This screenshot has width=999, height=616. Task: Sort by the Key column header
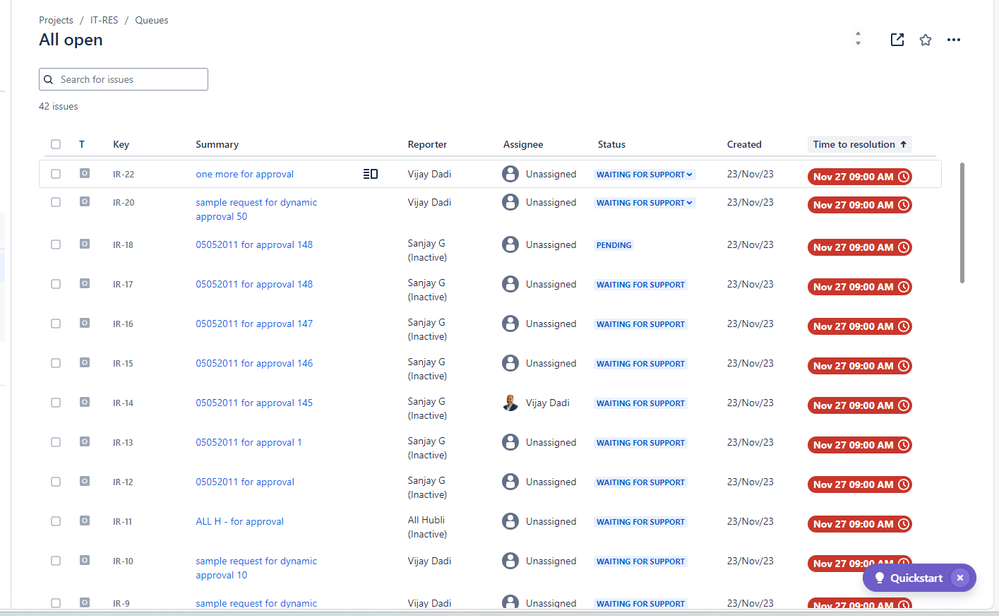pos(121,145)
